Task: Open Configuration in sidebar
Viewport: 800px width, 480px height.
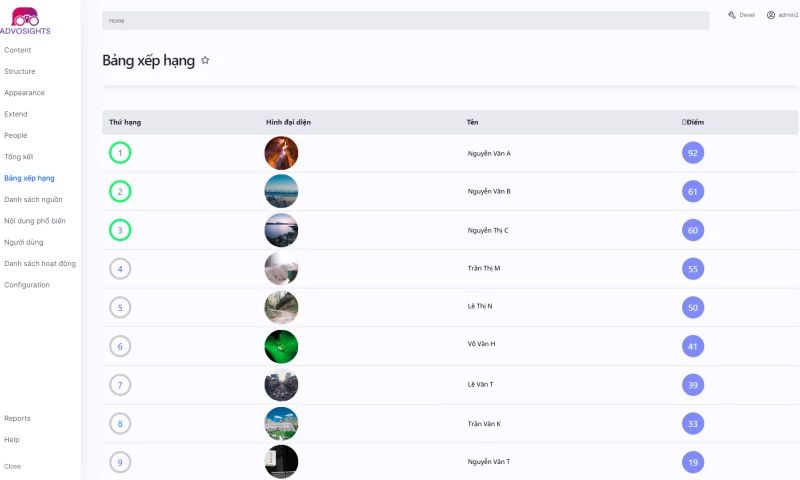Action: 27,285
